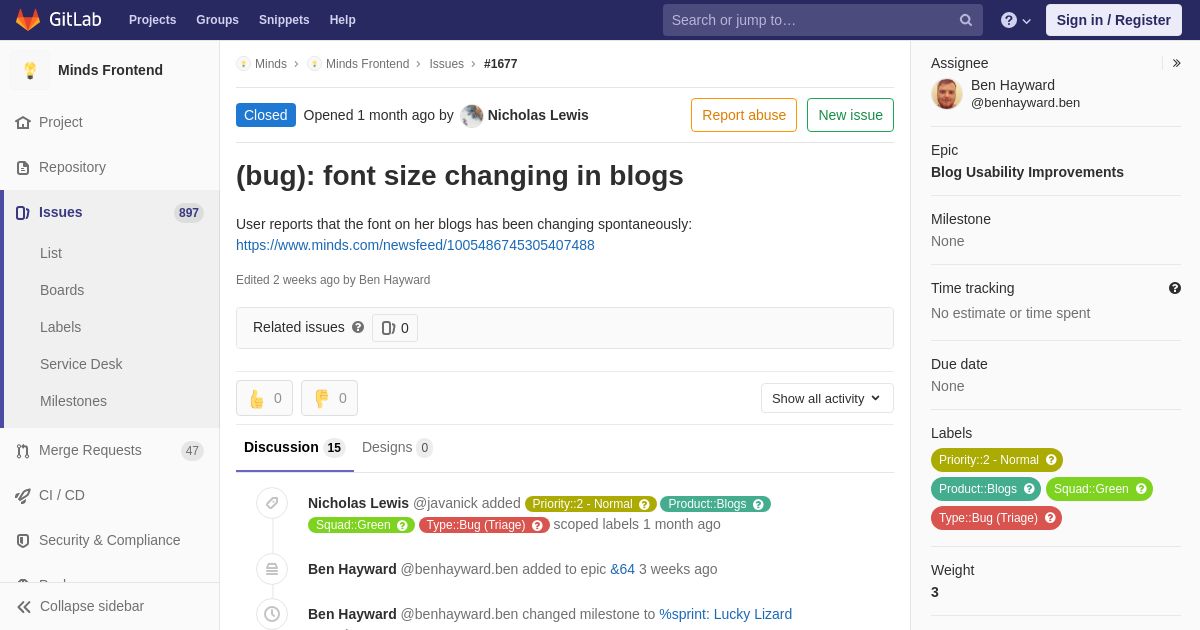Click the Collapse sidebar chevrons icon
The width and height of the screenshot is (1200, 630).
tap(24, 606)
